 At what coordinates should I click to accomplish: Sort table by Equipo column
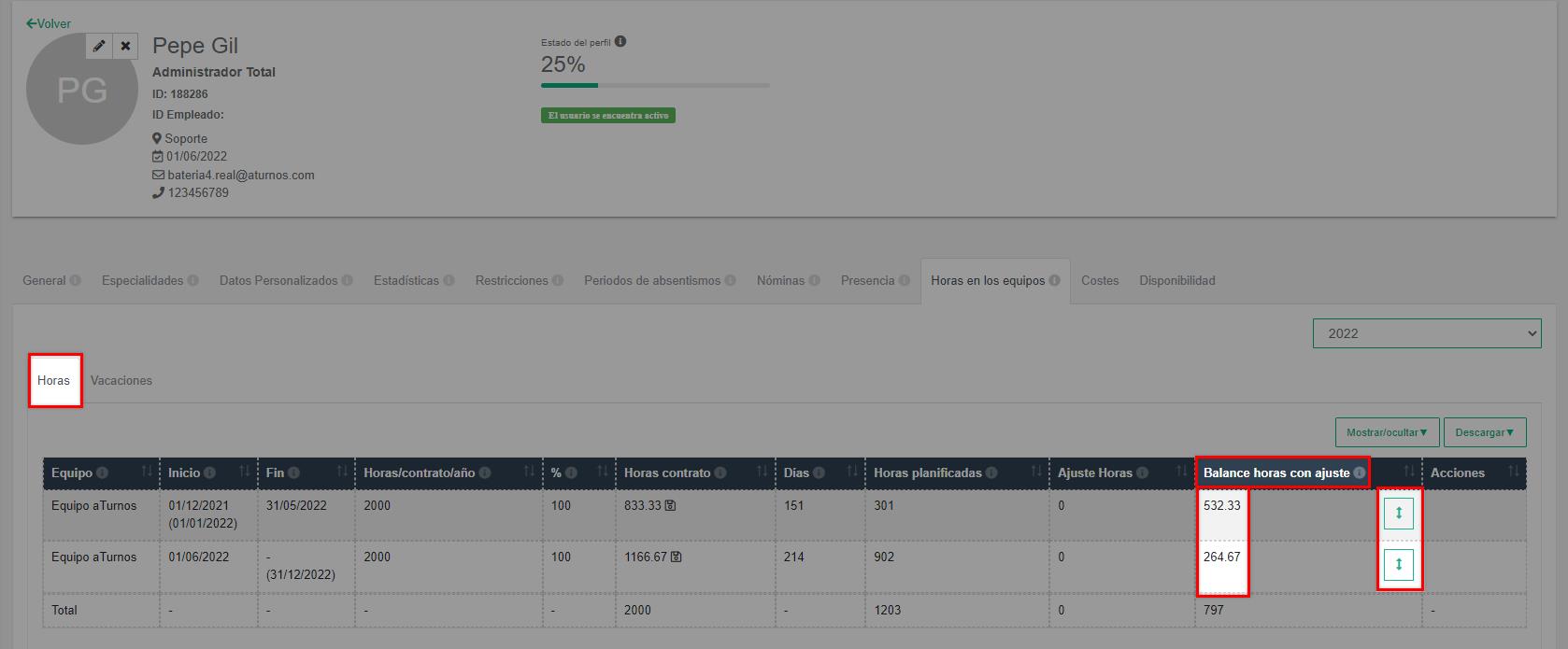click(x=147, y=473)
